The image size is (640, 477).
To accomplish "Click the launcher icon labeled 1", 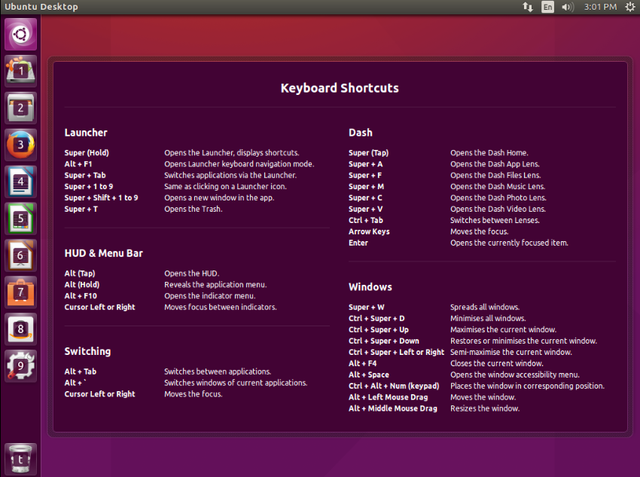I will click(21, 70).
